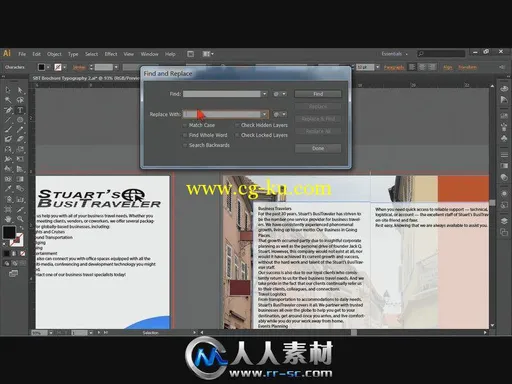The width and height of the screenshot is (512, 384).
Task: Open the Symbols panel icon
Action: tap(504, 138)
